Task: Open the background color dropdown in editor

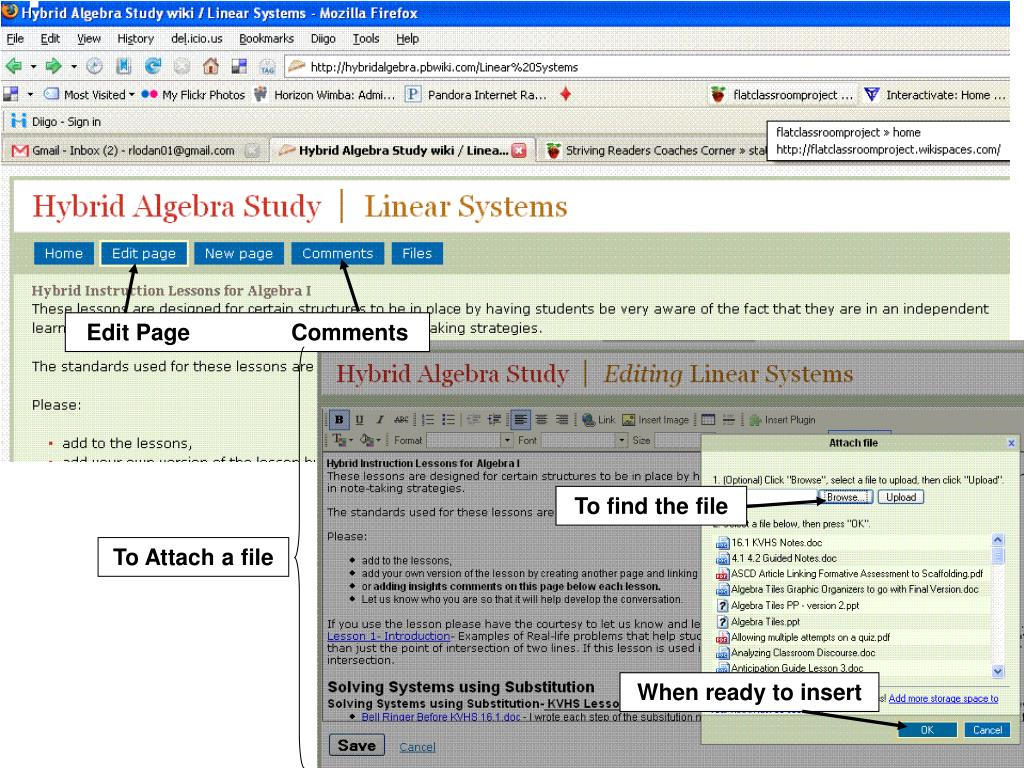Action: coord(369,440)
